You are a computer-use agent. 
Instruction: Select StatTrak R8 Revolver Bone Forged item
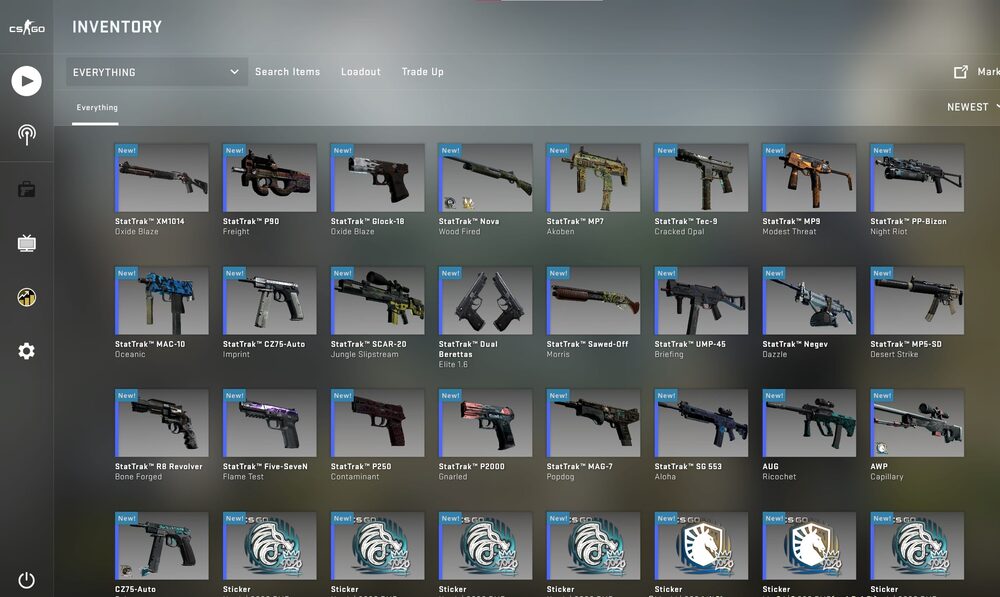coord(161,422)
